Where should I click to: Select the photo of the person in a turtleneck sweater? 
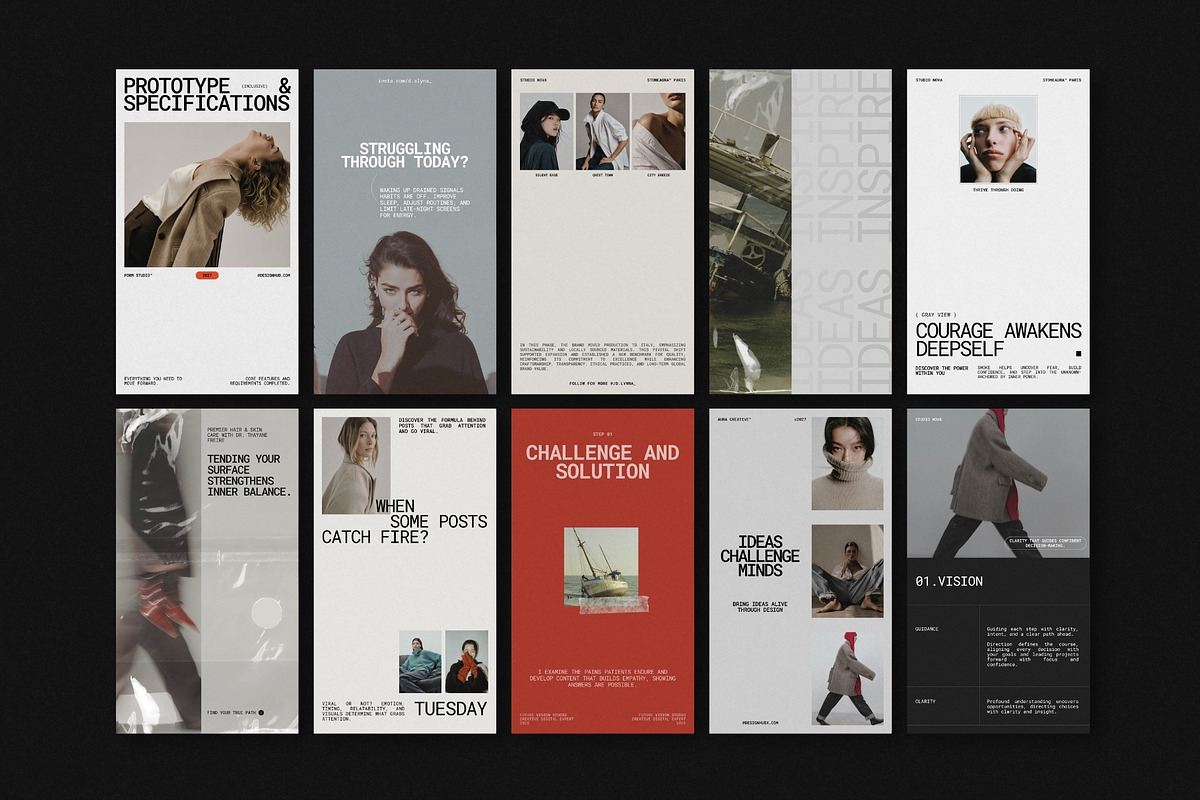[847, 463]
